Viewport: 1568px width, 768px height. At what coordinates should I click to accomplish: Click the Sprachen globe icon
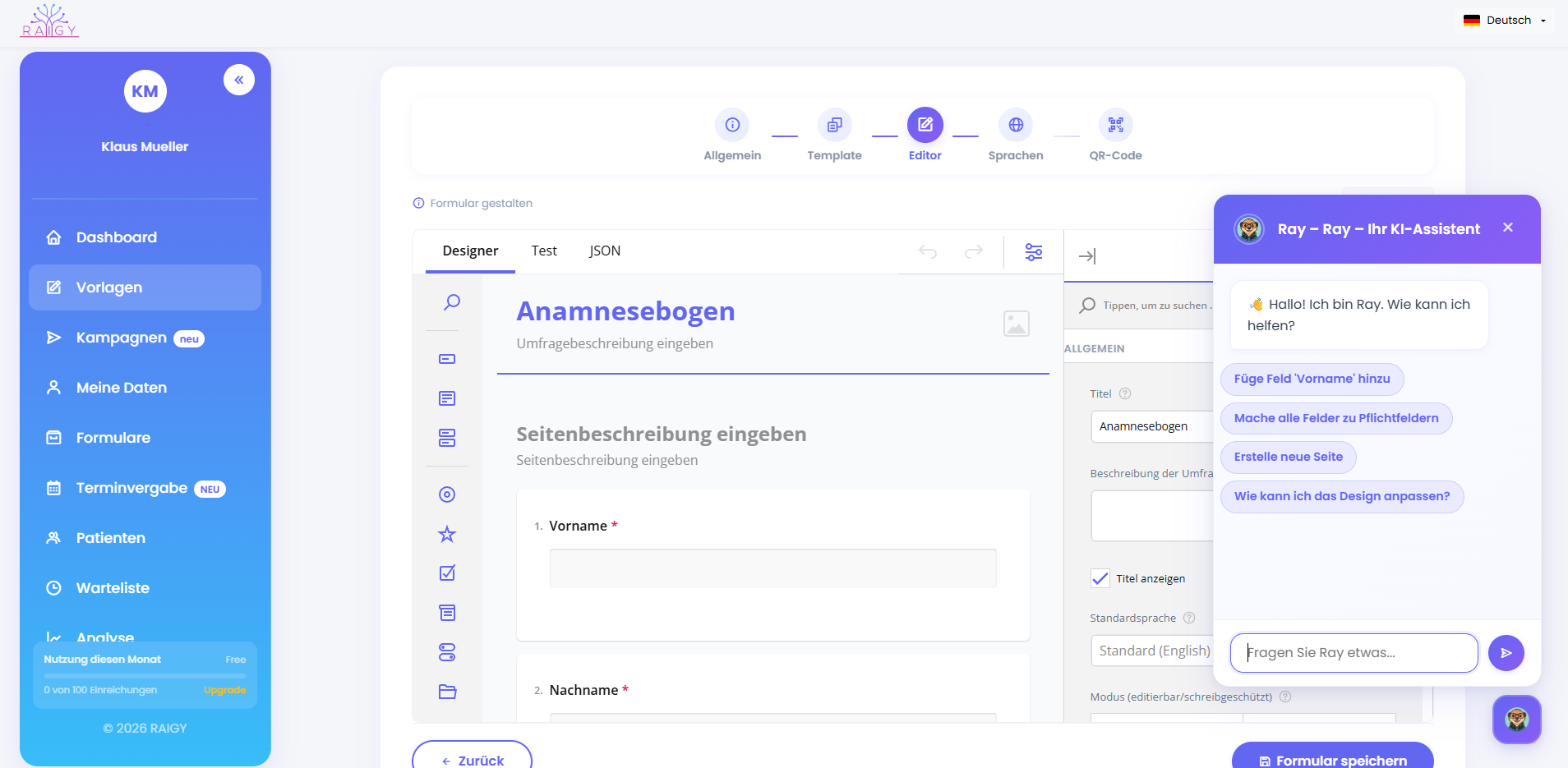point(1016,125)
